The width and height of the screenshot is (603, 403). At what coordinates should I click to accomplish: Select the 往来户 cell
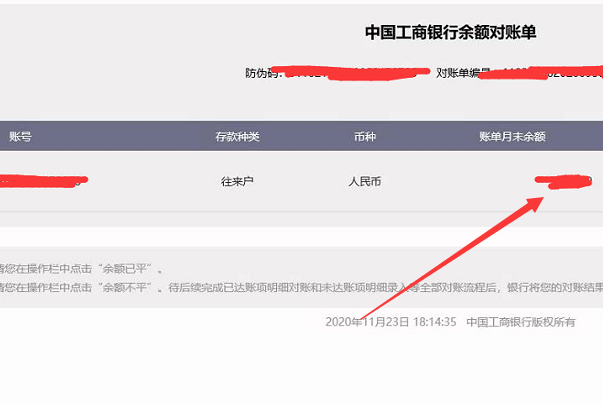[237, 181]
